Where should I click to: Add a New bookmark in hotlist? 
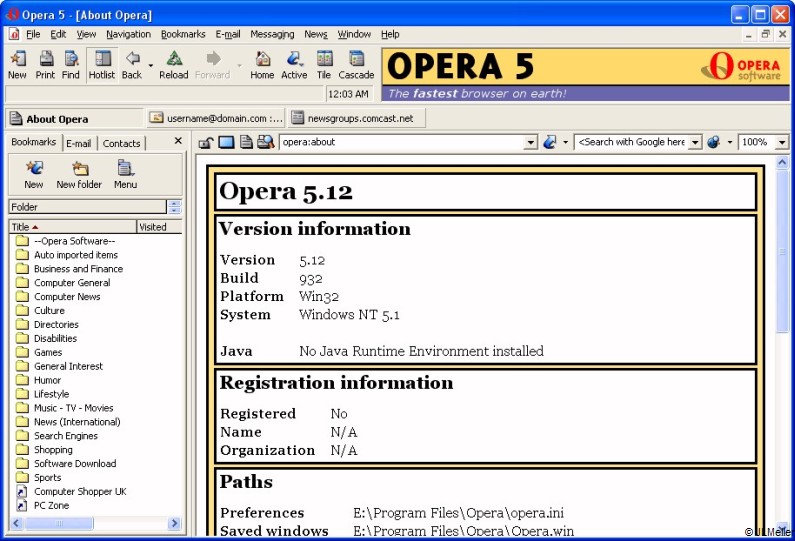(x=34, y=174)
